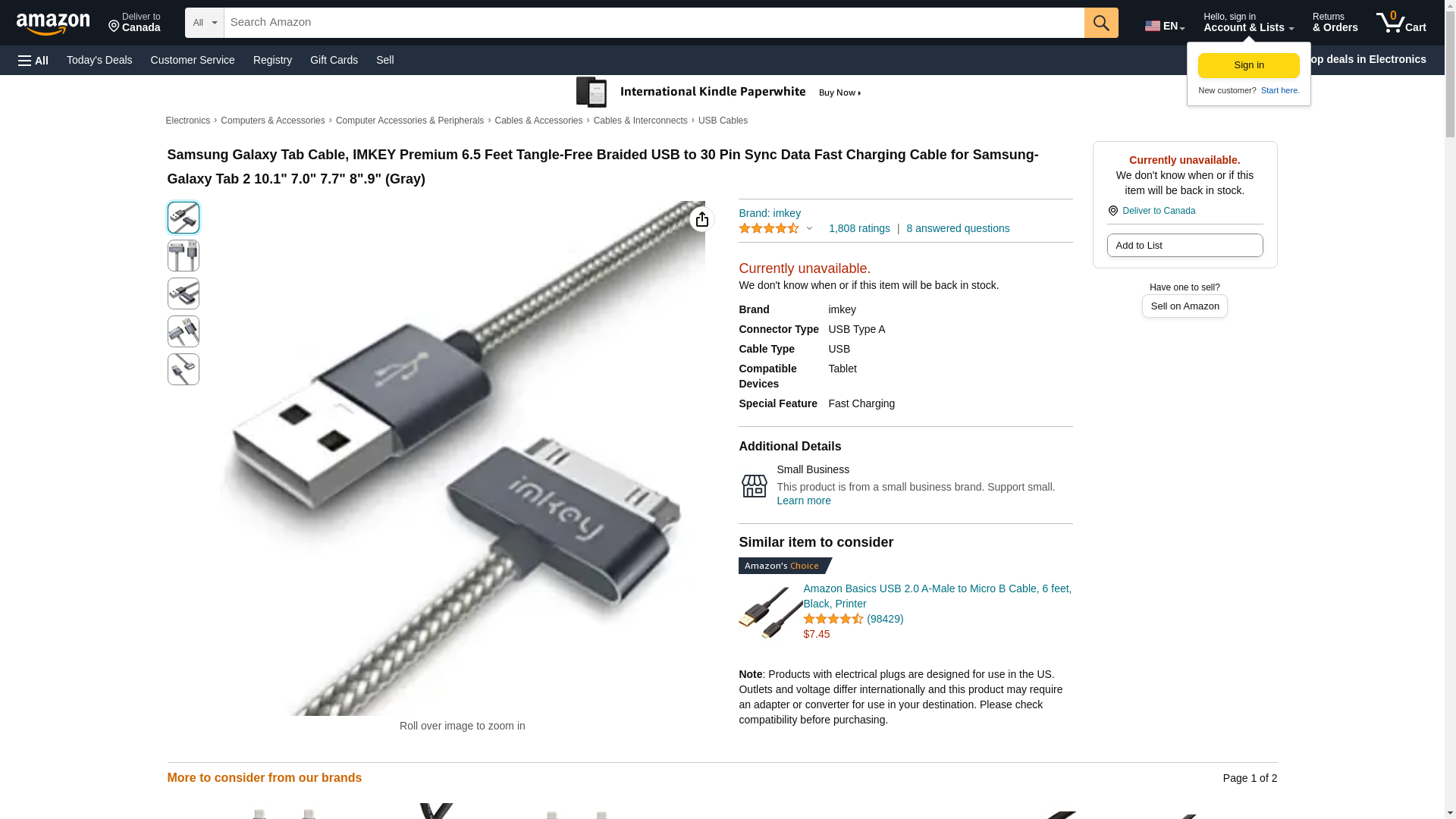Image resolution: width=1456 pixels, height=819 pixels.
Task: Open the Gift Cards menu item
Action: (334, 60)
